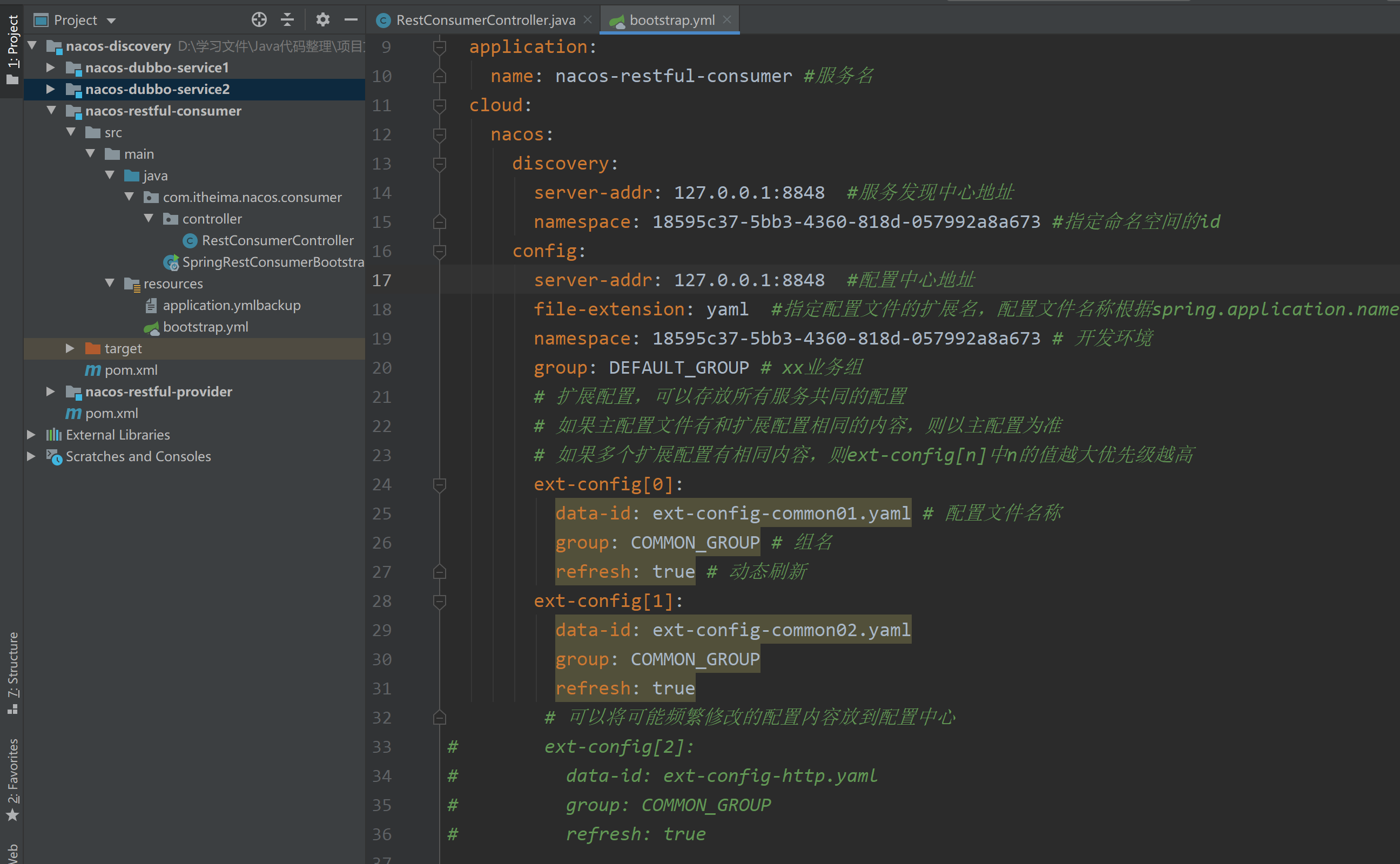Click line number 17 in the gutter

tap(382, 280)
